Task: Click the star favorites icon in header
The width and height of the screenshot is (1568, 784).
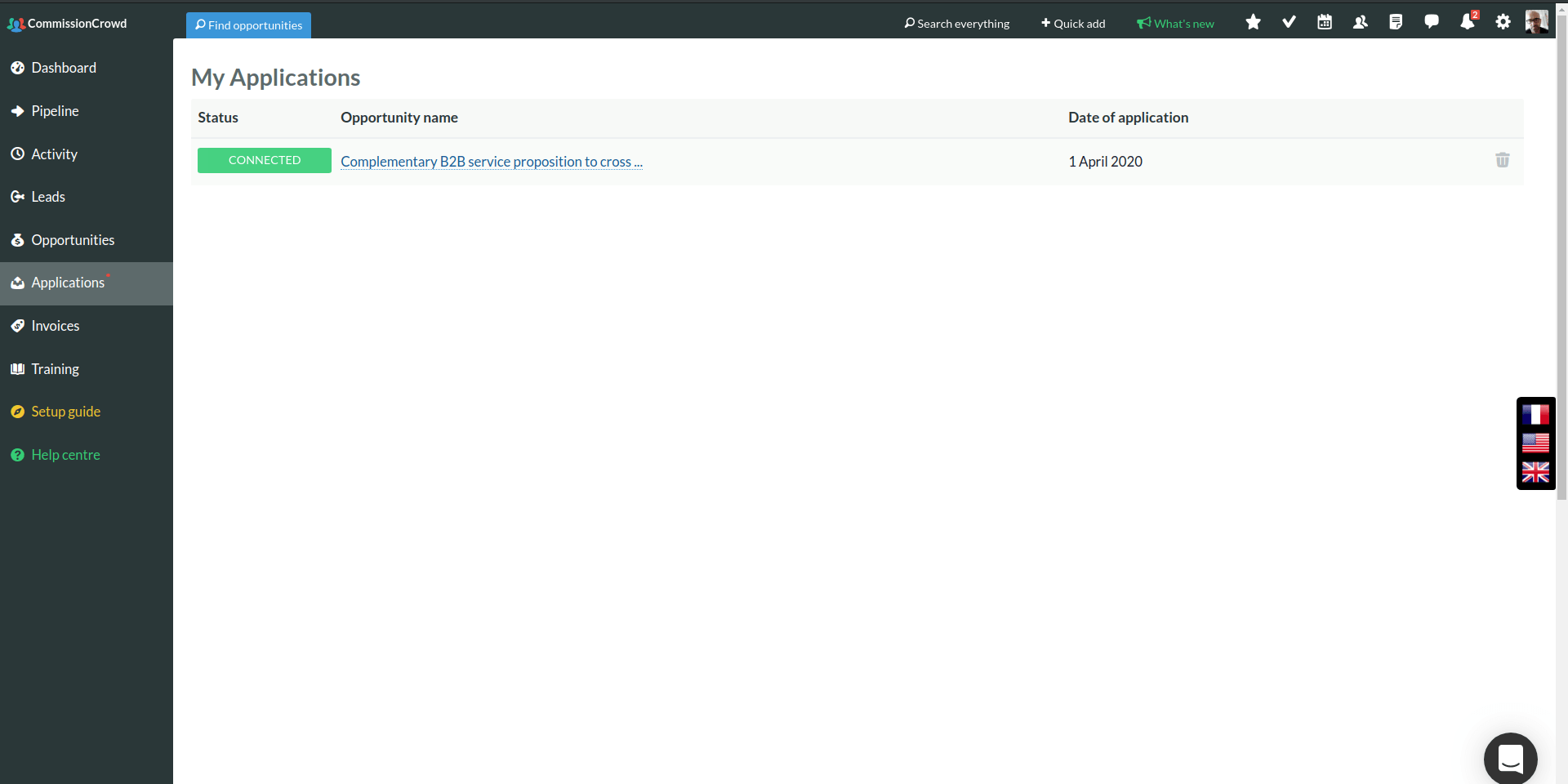Action: pos(1253,23)
